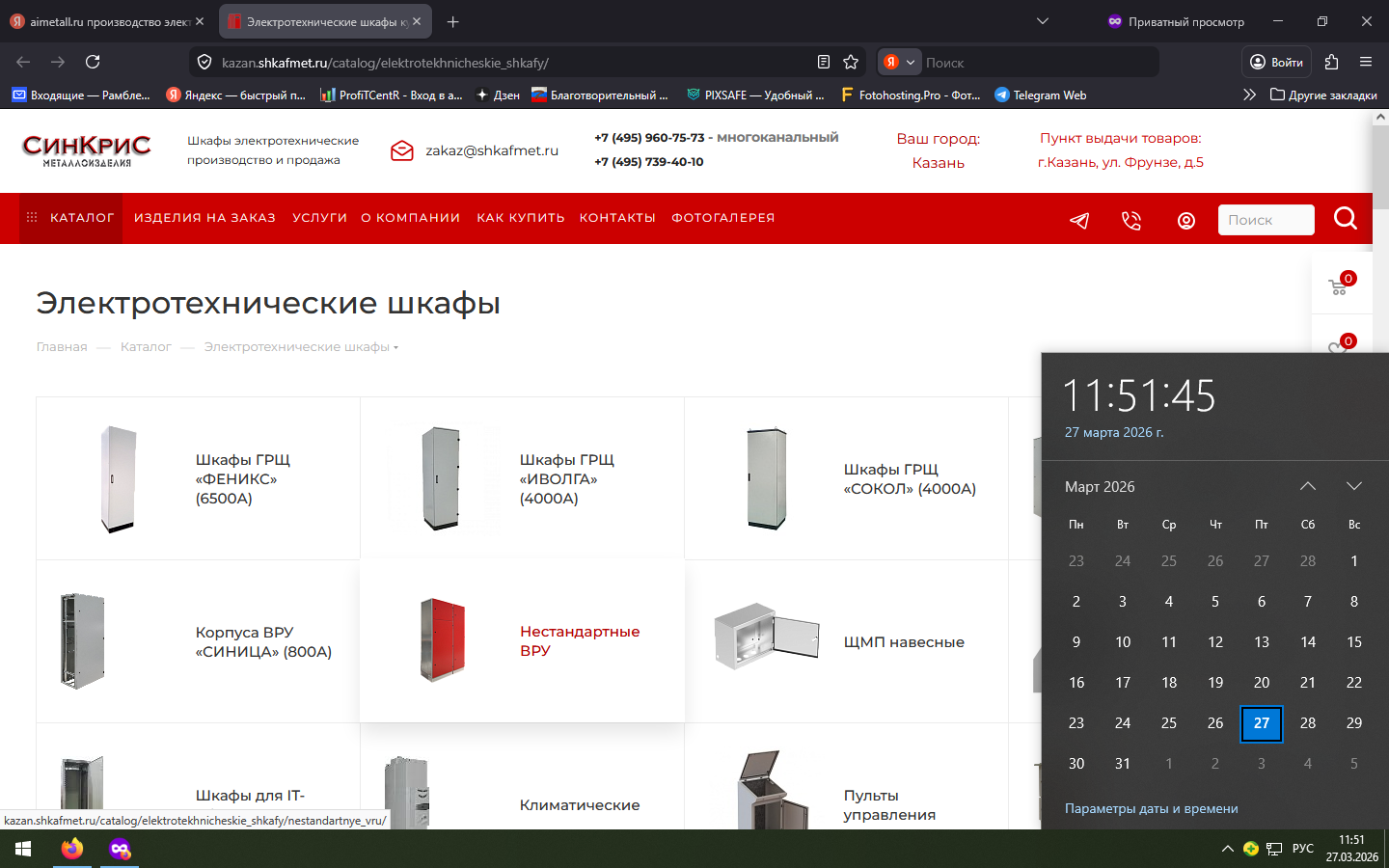Click the Шкафы ГРЩ «ФЕНИКС» cabinet image
Viewport: 1389px width, 868px height.
(x=119, y=479)
